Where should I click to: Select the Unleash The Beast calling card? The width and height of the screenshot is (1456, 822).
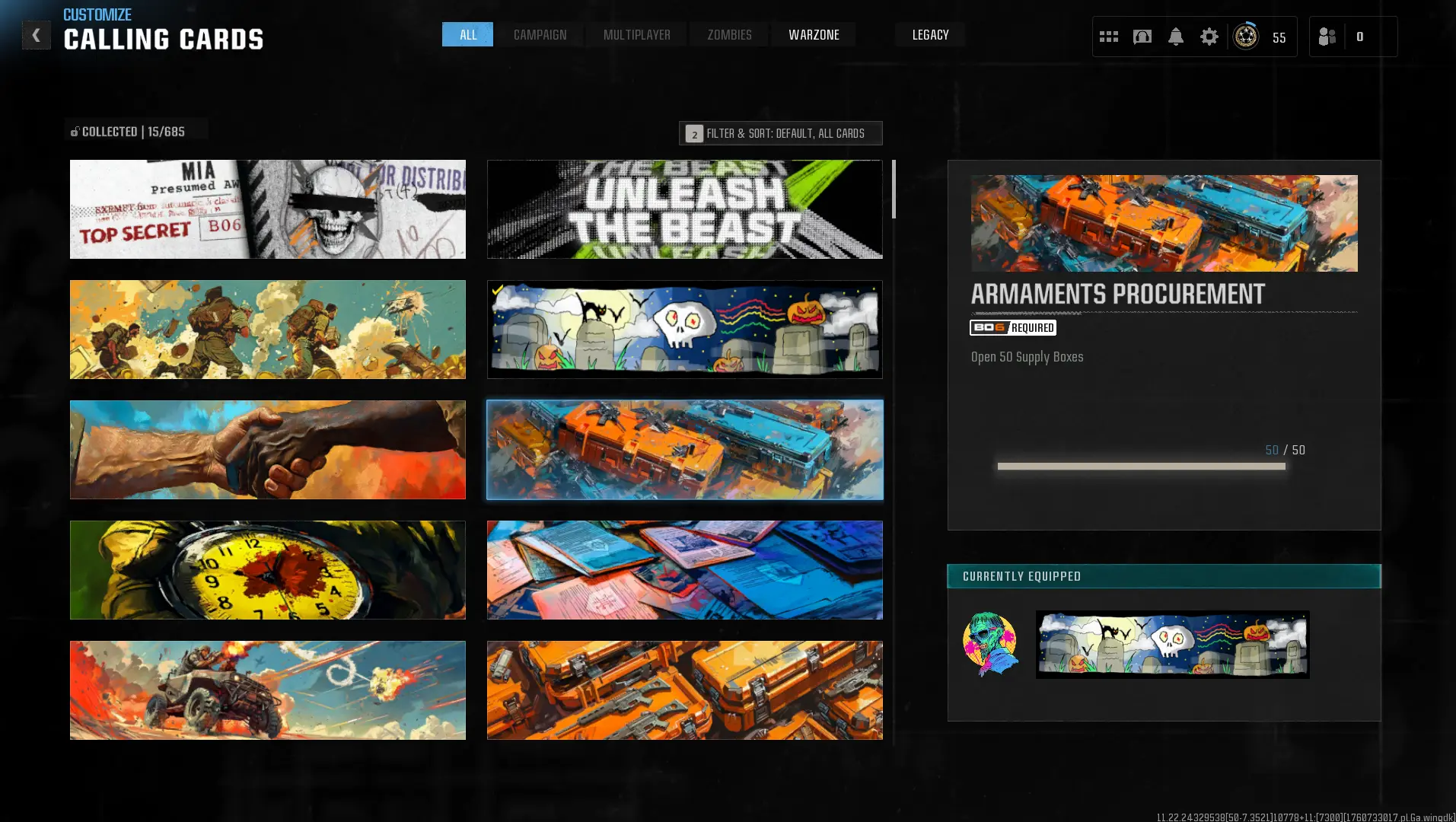click(x=685, y=209)
